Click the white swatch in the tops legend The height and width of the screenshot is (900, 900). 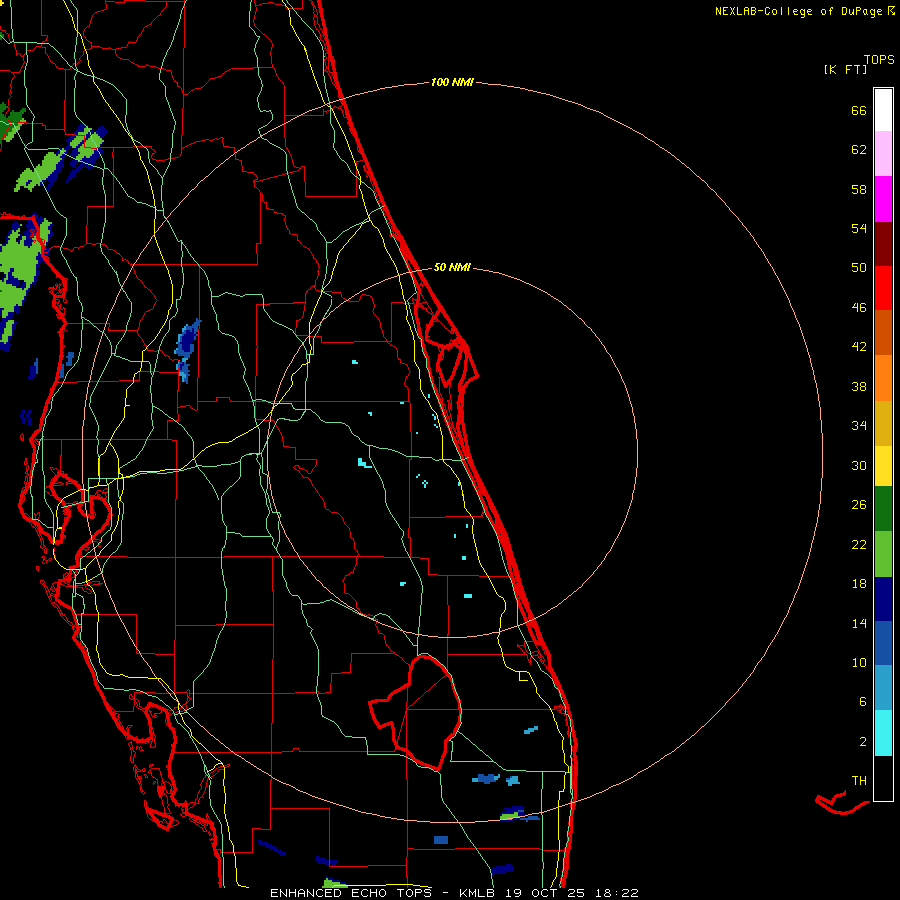click(x=883, y=110)
